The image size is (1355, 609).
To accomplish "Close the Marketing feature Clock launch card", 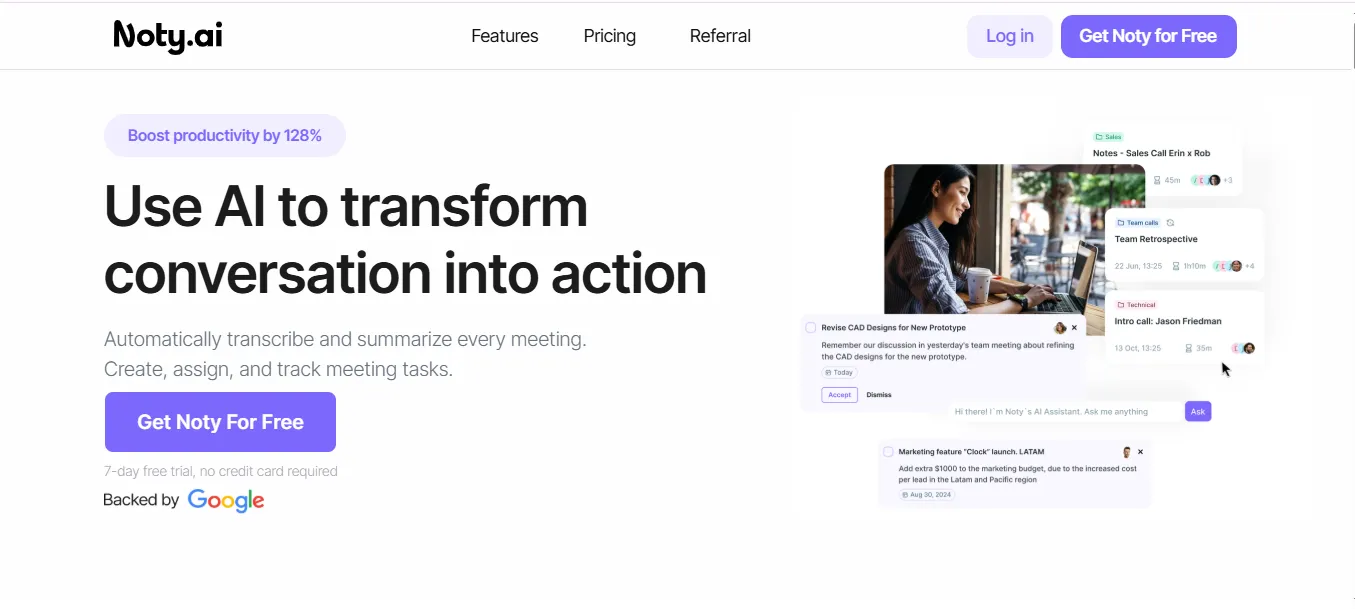I will point(1140,452).
